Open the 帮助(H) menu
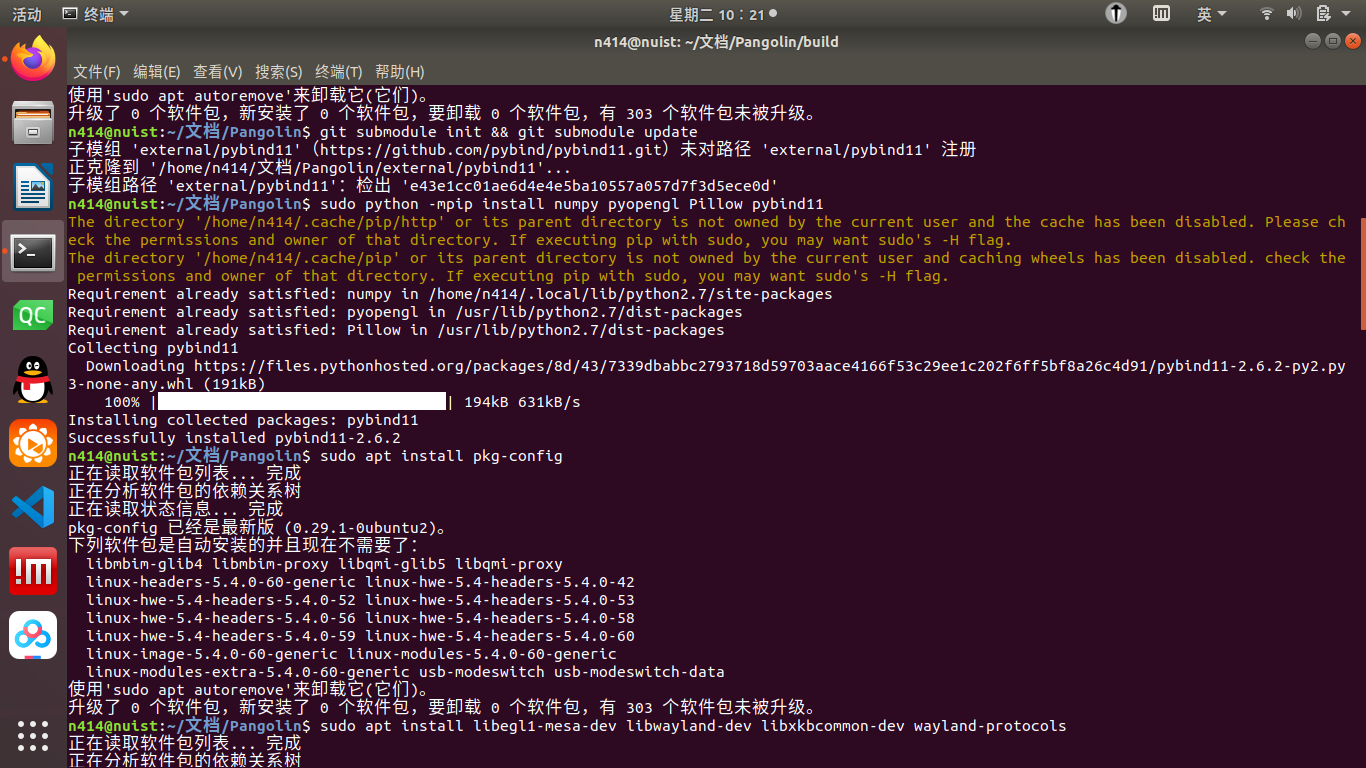This screenshot has height=768, width=1366. (x=399, y=72)
